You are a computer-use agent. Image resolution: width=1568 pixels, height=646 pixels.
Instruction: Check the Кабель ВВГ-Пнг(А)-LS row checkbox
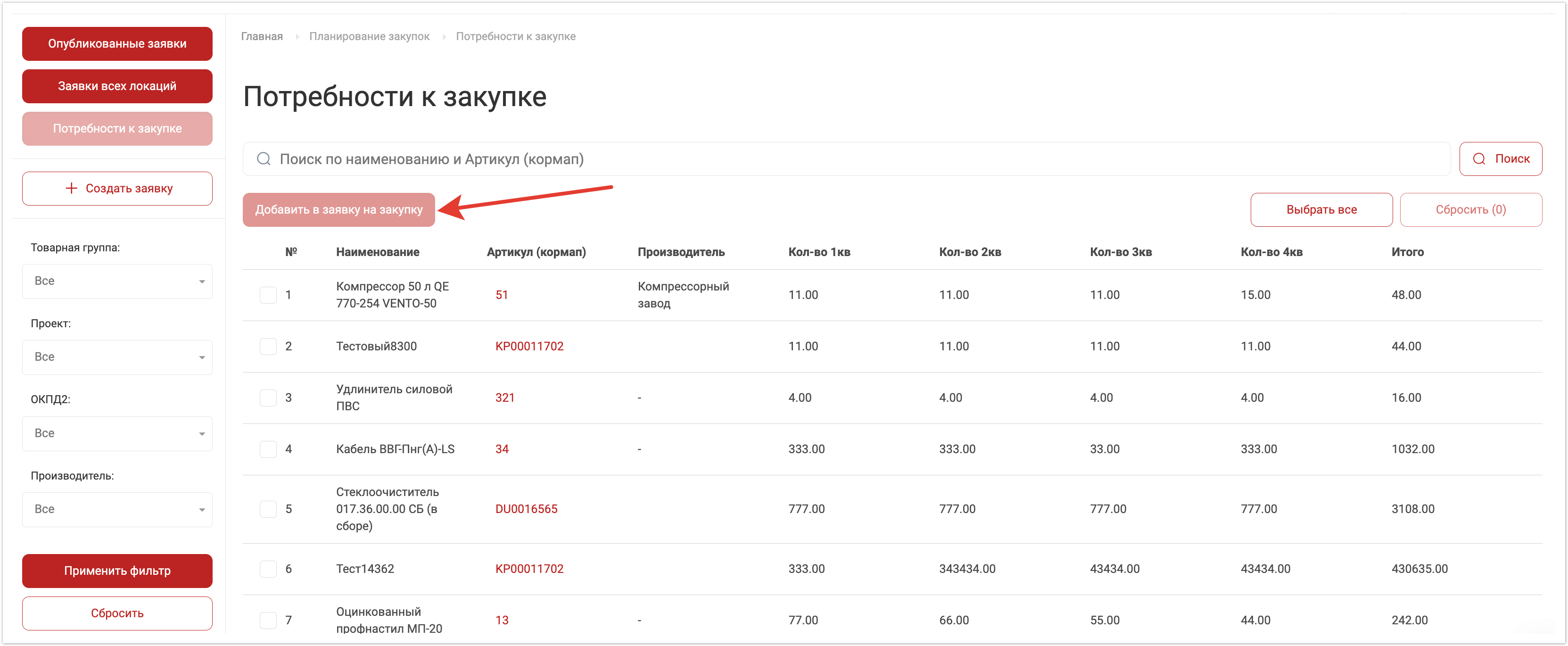click(x=268, y=449)
